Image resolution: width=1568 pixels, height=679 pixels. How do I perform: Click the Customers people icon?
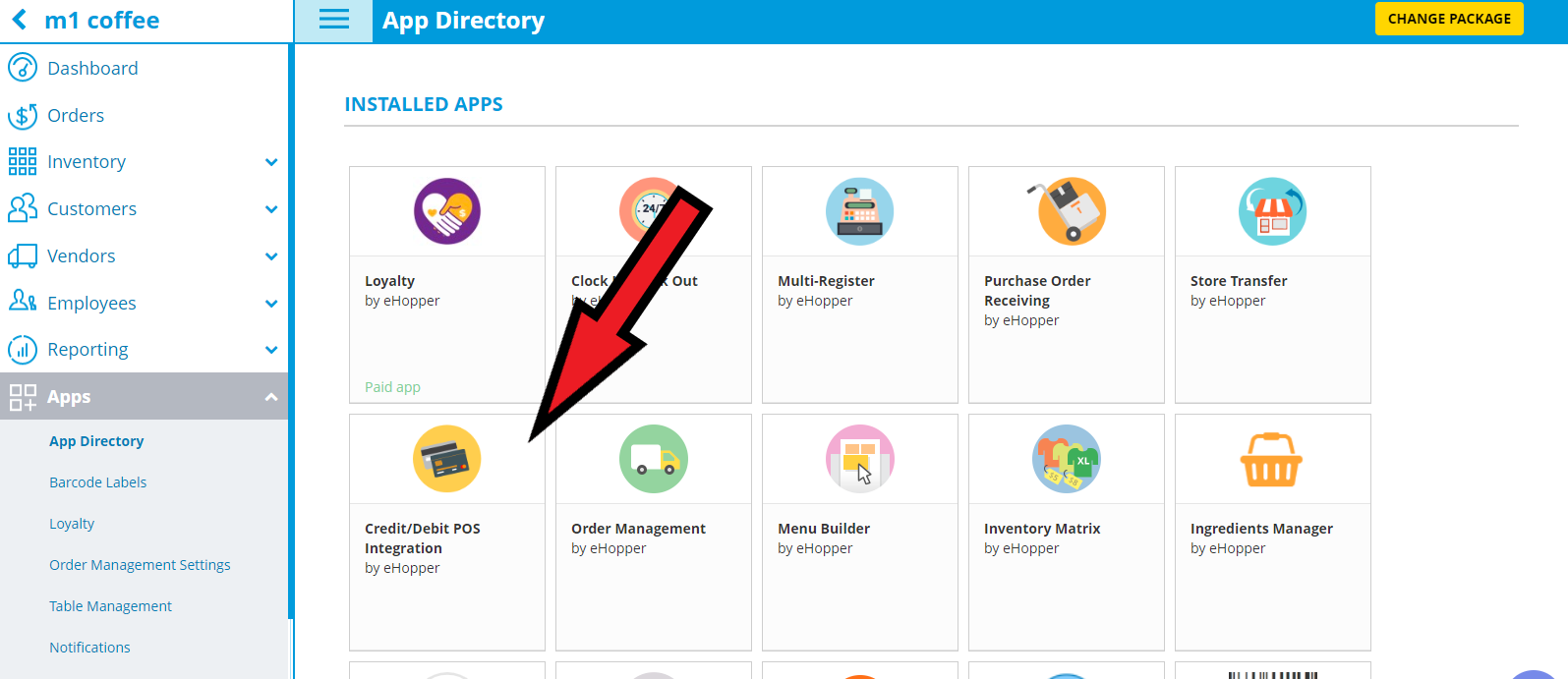(x=23, y=208)
